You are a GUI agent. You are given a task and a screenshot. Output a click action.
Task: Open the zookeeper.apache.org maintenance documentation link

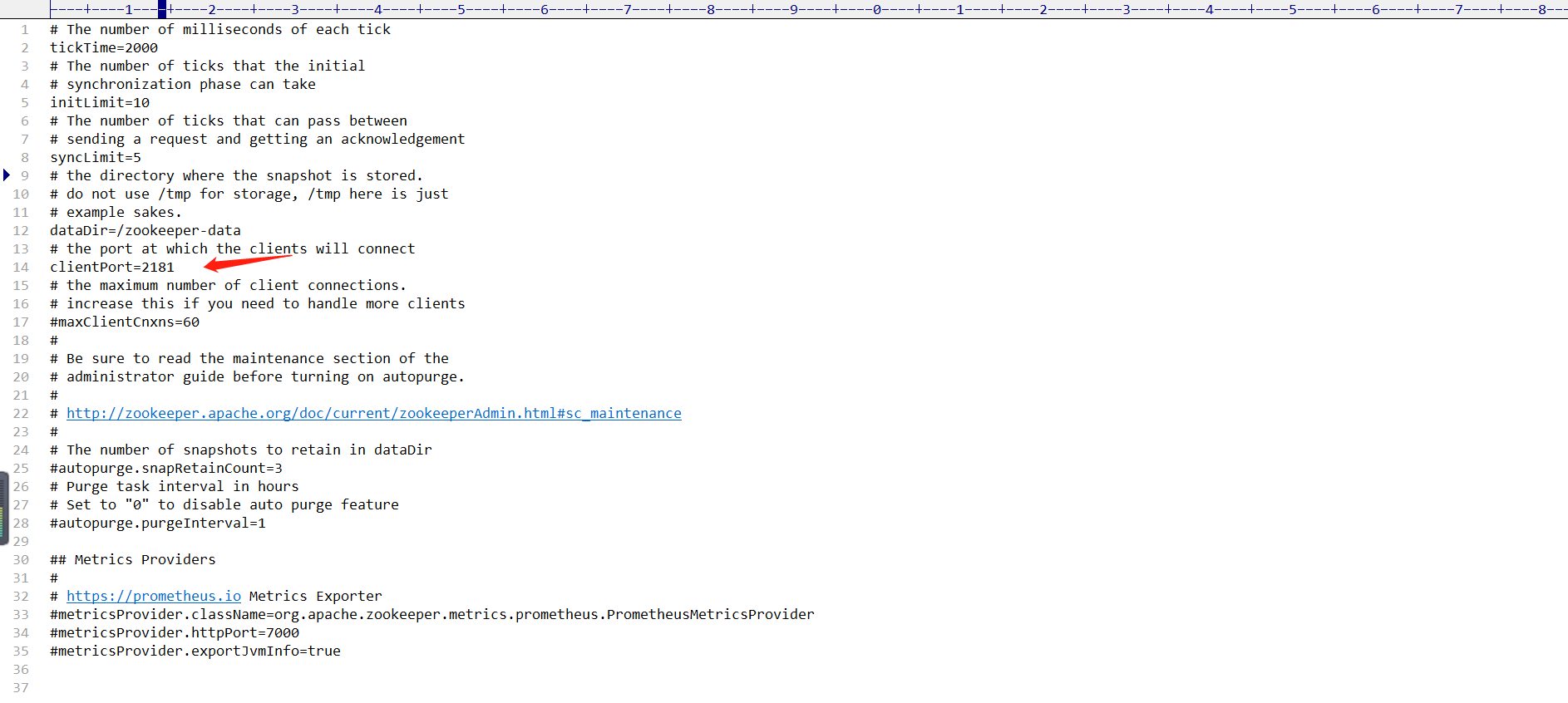coord(374,413)
